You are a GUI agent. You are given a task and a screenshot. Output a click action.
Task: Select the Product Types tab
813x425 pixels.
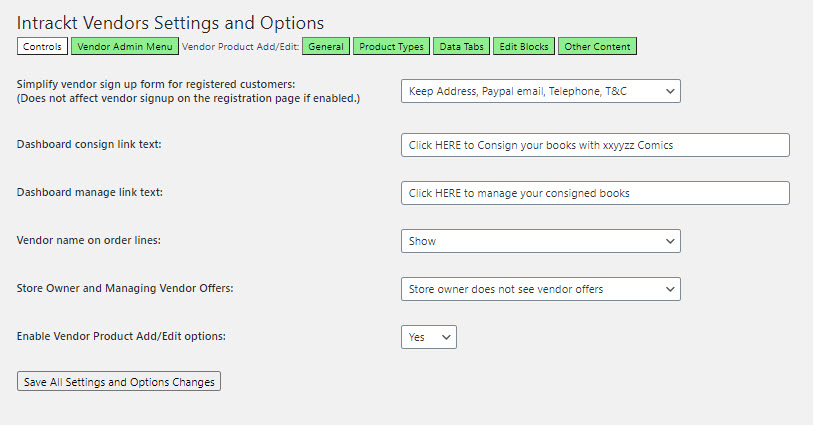pos(392,46)
